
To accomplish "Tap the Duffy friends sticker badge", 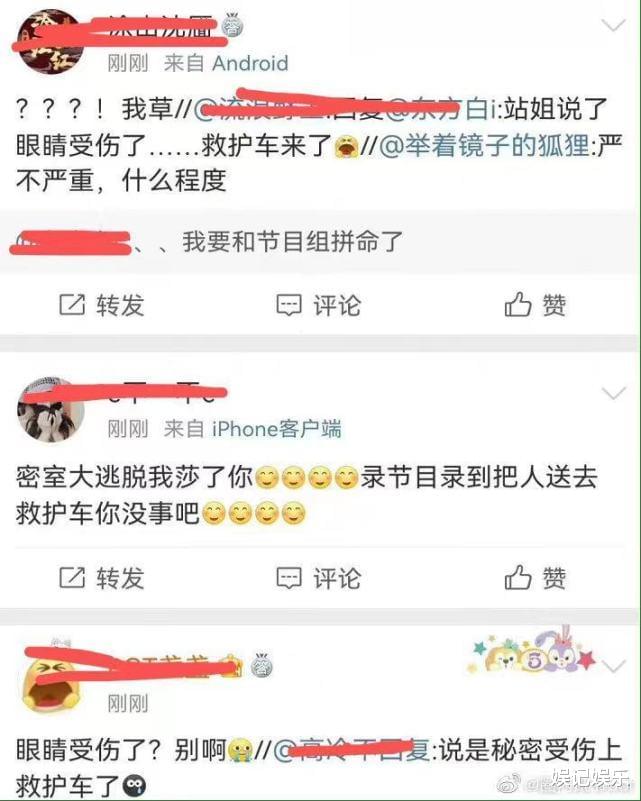I will coord(532,651).
